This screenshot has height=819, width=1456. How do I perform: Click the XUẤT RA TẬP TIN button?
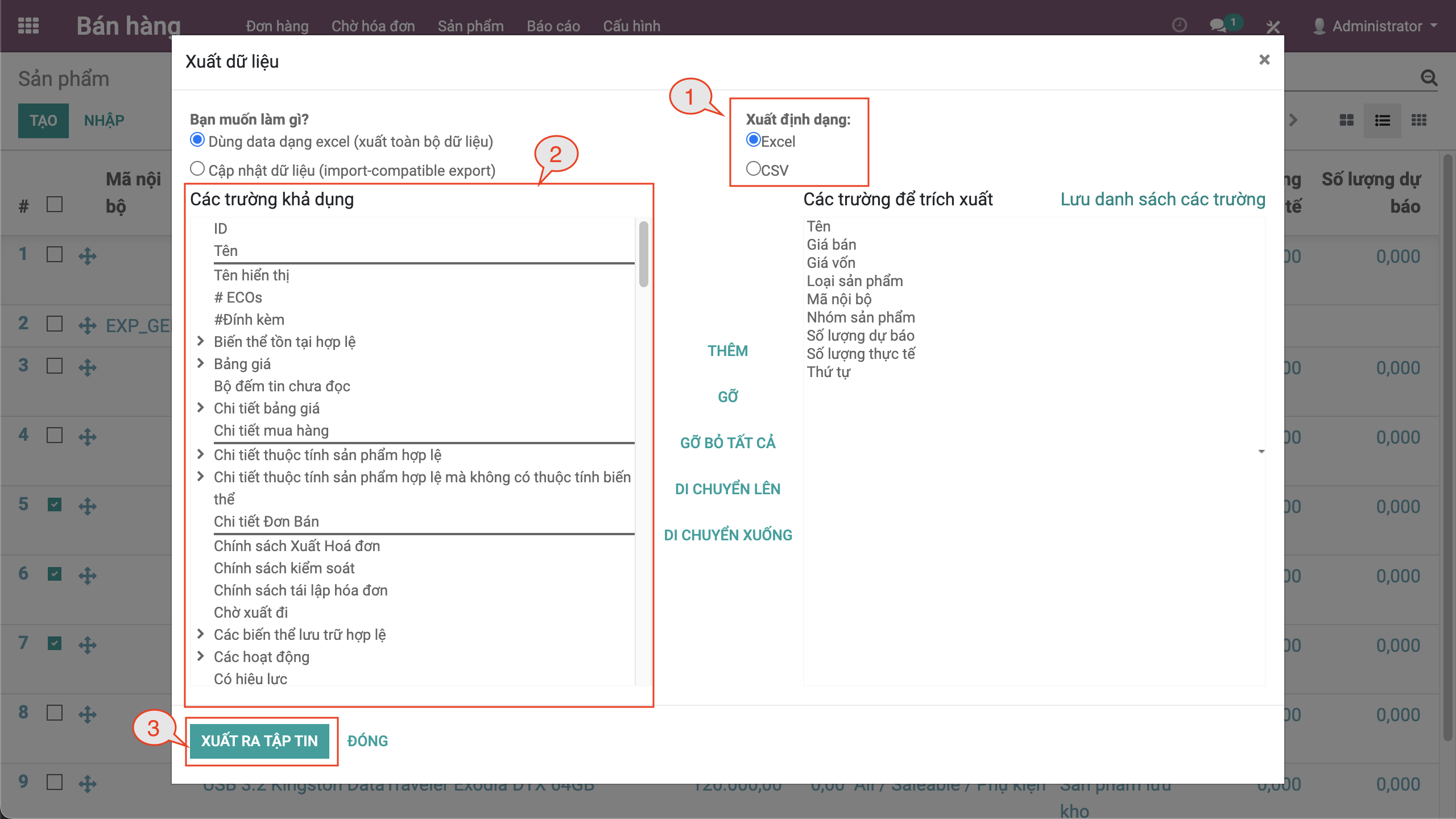pyautogui.click(x=259, y=741)
